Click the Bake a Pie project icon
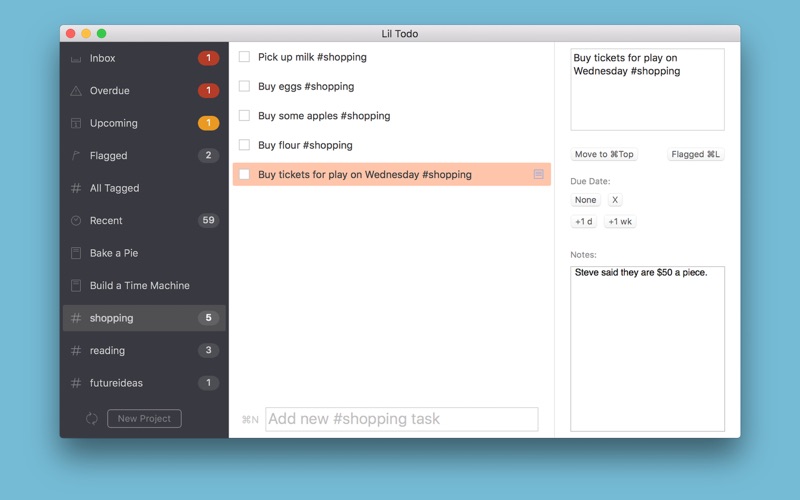 (x=76, y=253)
